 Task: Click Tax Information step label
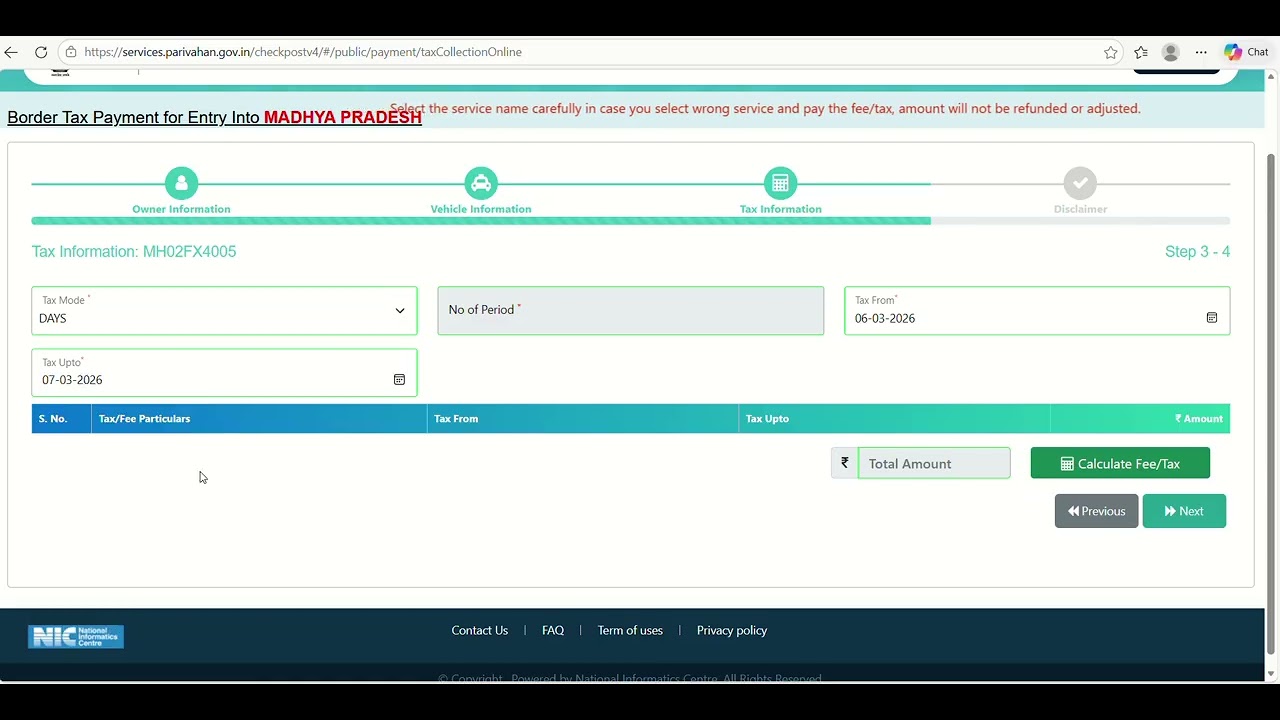[x=781, y=209]
